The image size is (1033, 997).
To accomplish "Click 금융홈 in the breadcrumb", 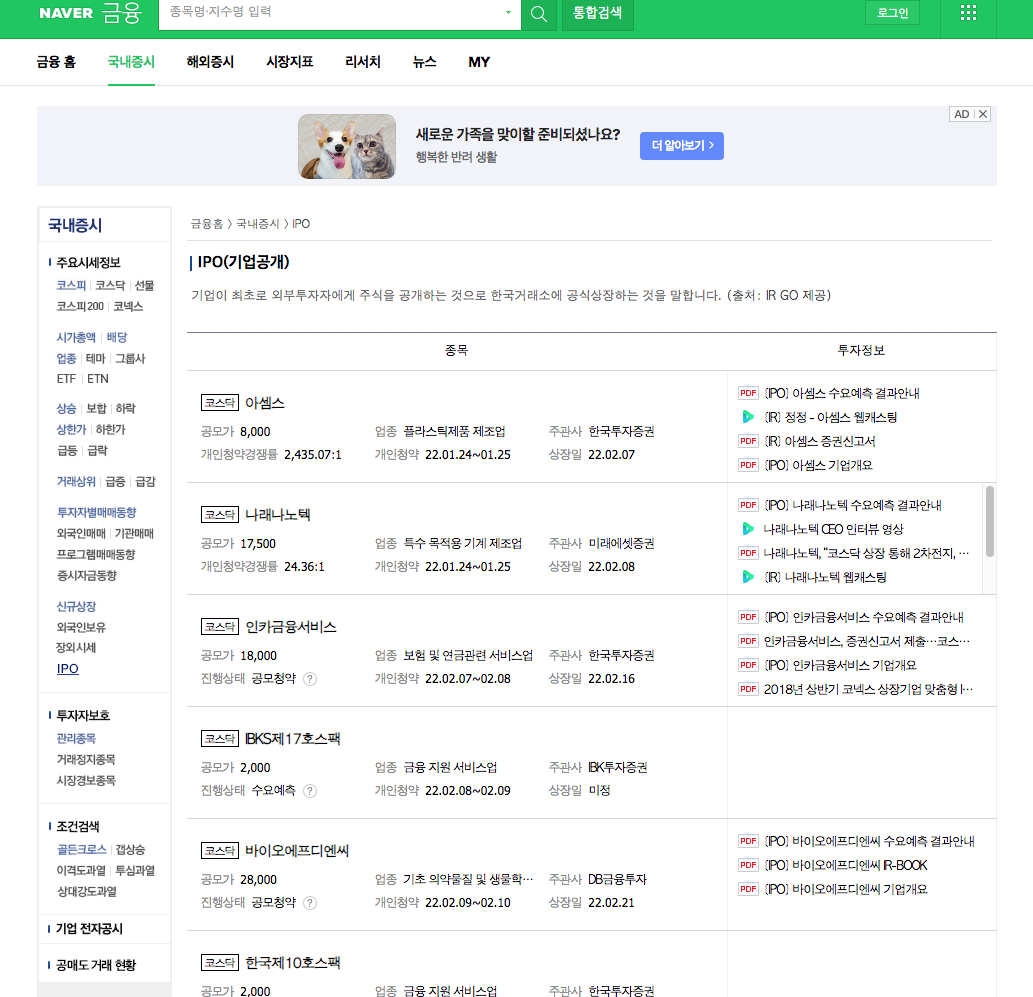I will tap(207, 224).
